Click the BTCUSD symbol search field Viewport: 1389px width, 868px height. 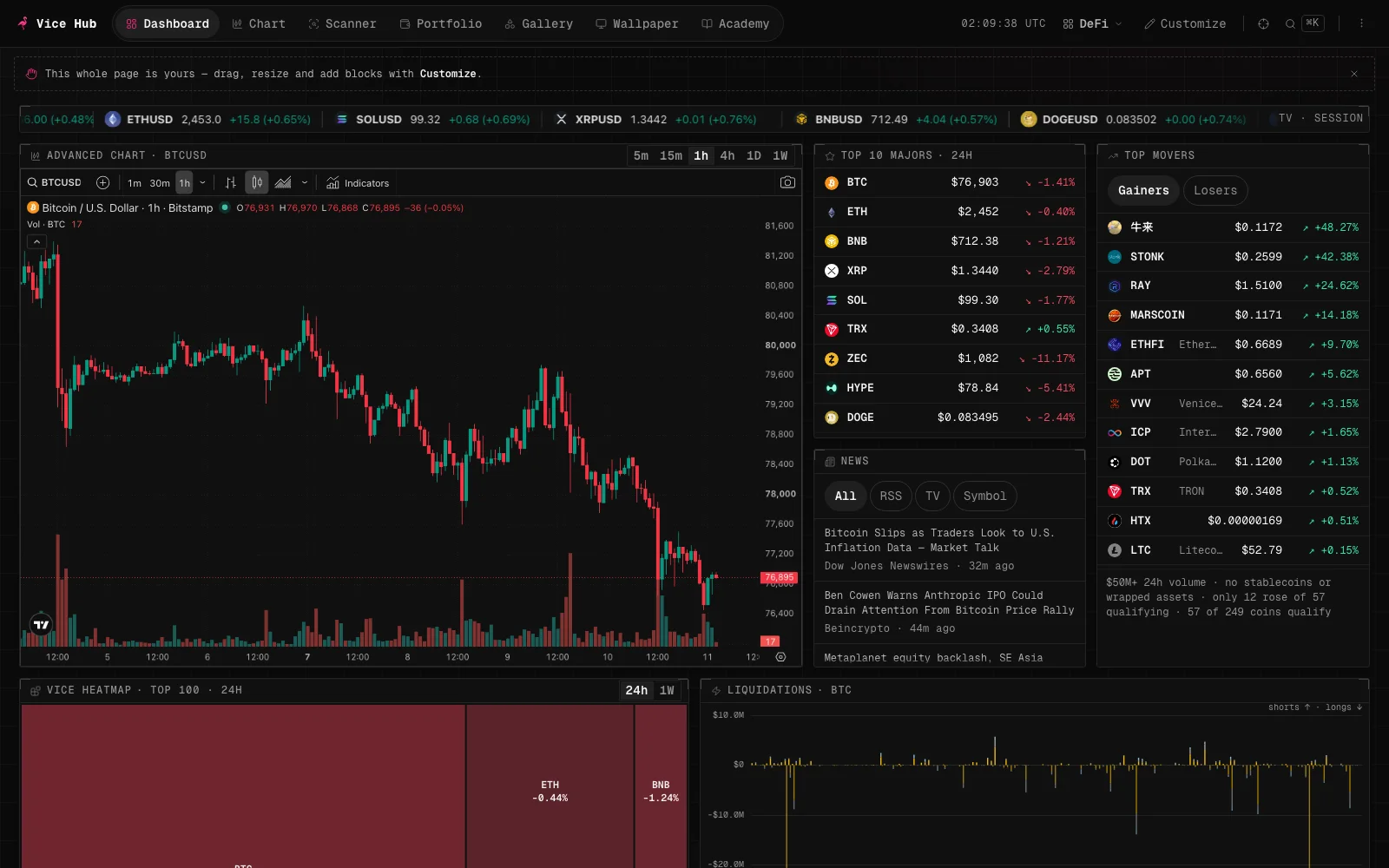coord(55,182)
